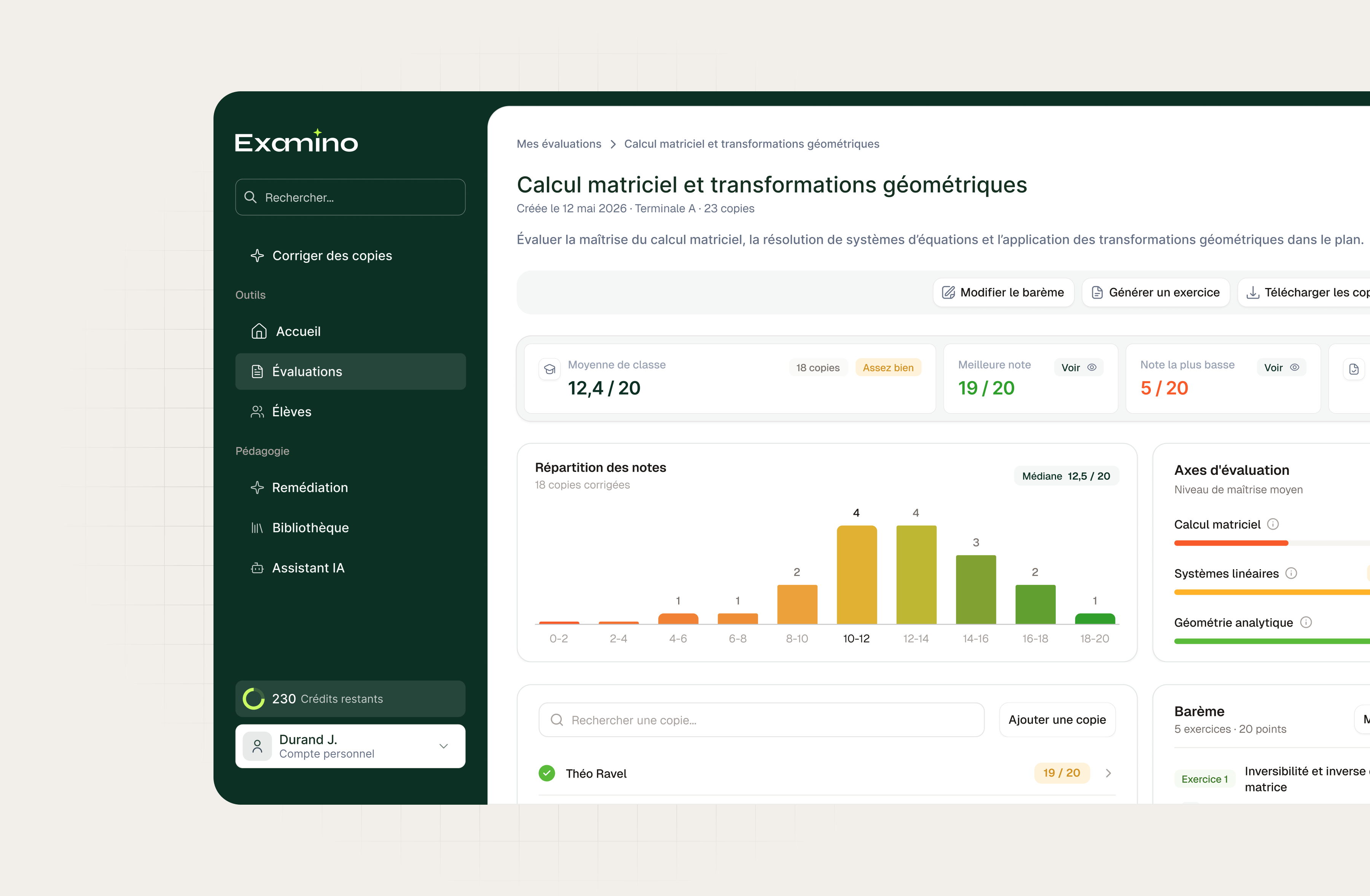1370x896 pixels.
Task: Expand Théo Ravel row with the chevron
Action: pyautogui.click(x=1108, y=773)
